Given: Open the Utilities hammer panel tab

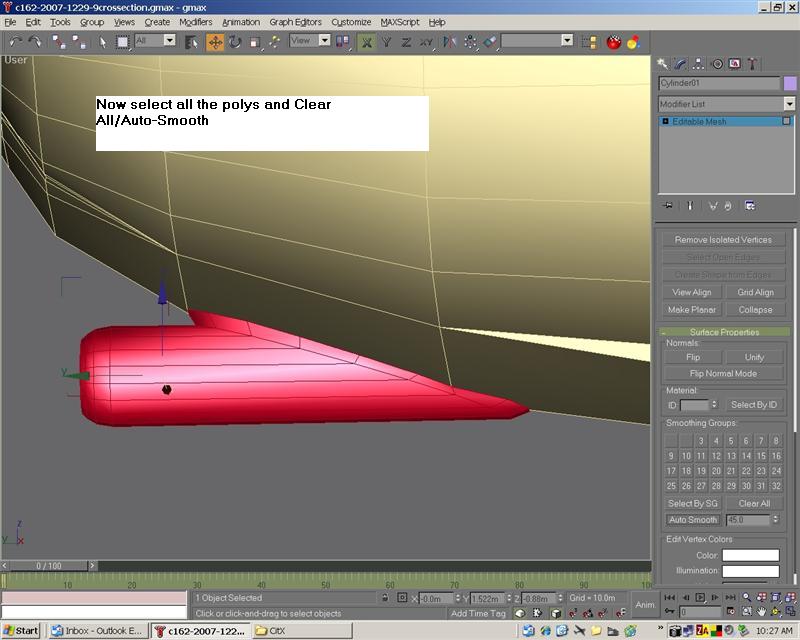Looking at the screenshot, I should pos(753,64).
